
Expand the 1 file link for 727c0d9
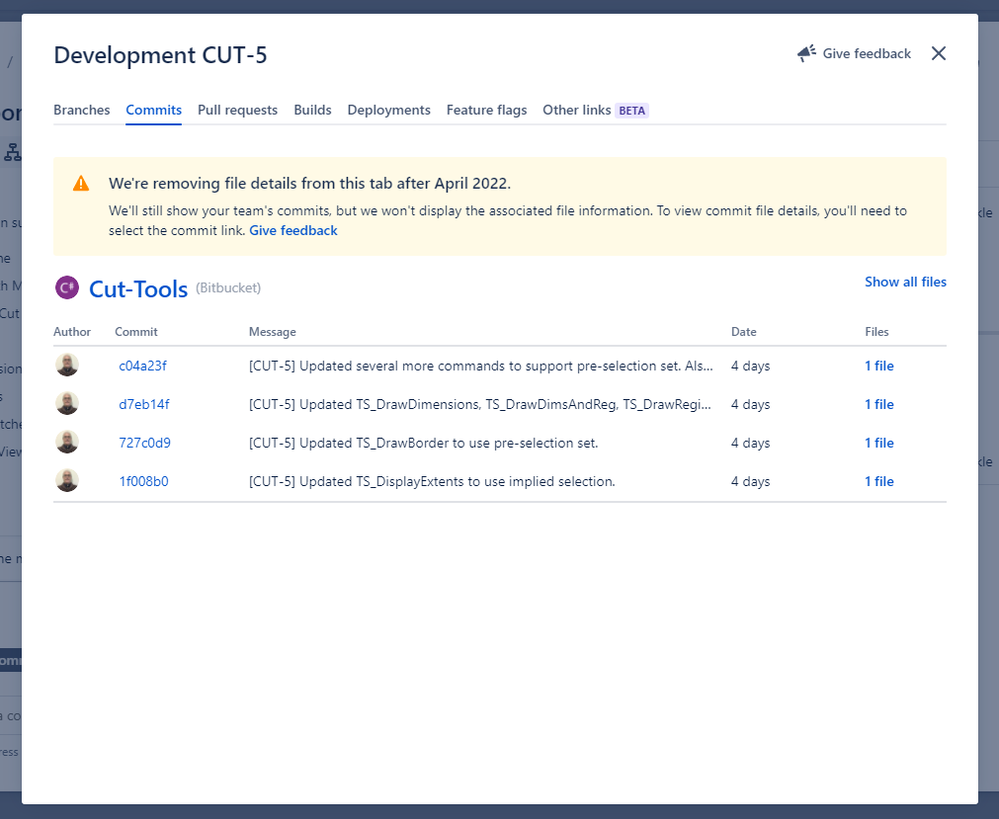pyautogui.click(x=879, y=443)
